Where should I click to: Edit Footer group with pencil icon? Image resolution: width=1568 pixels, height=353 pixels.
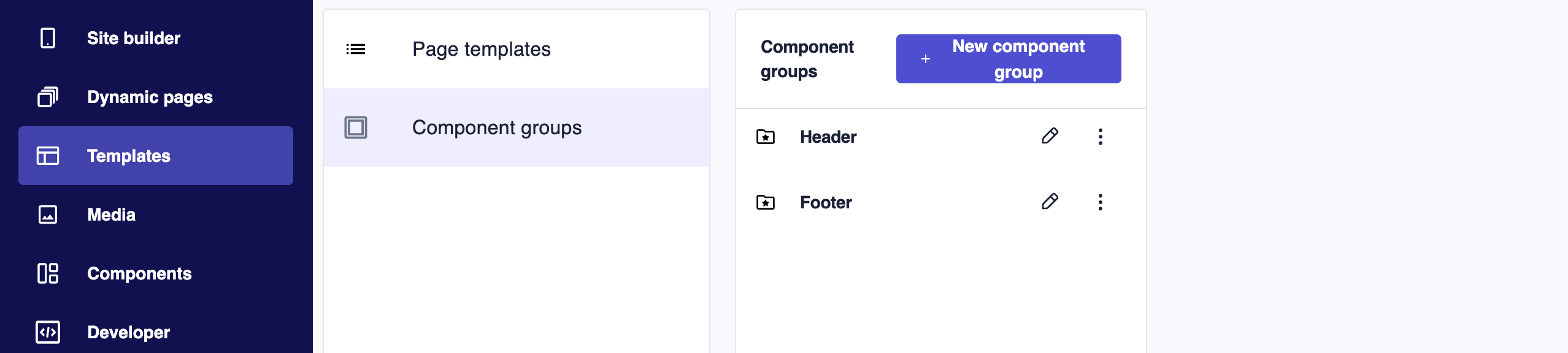point(1050,202)
